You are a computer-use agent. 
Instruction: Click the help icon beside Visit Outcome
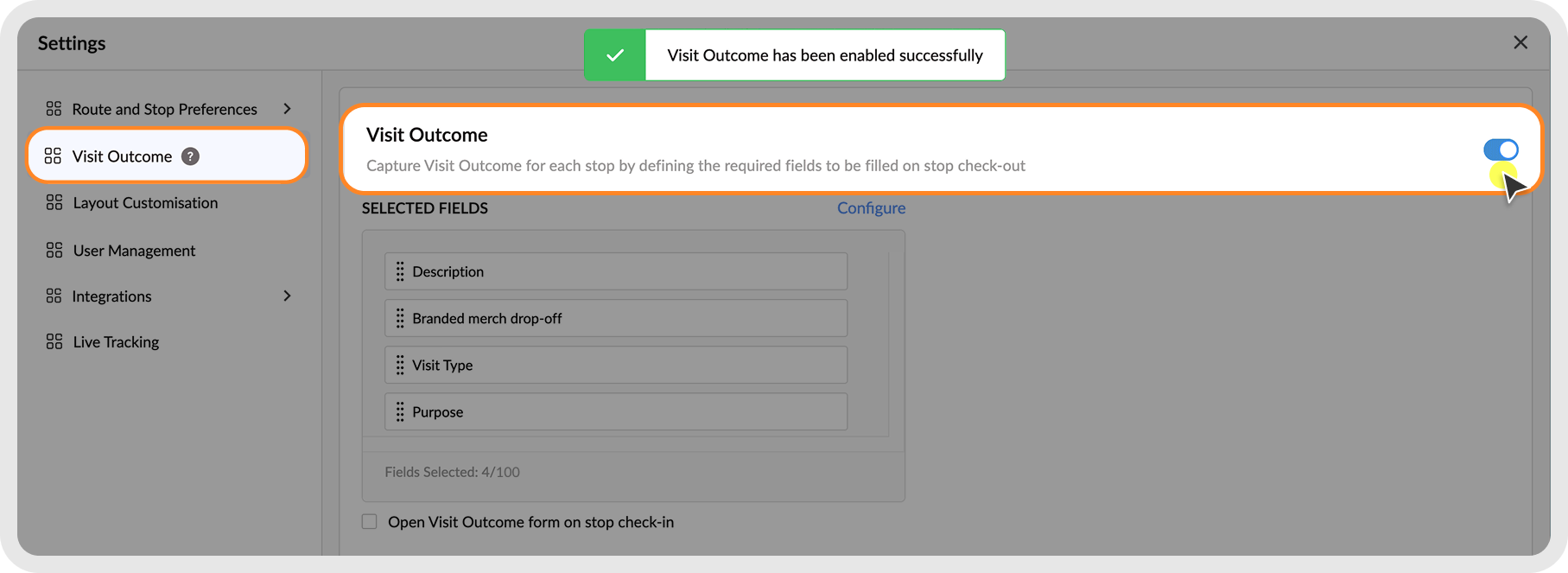tap(190, 156)
